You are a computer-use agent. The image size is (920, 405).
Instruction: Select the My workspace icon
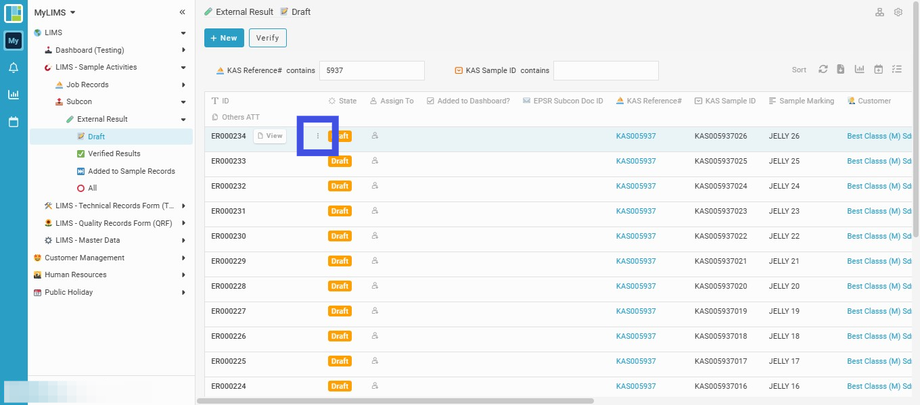coord(13,40)
